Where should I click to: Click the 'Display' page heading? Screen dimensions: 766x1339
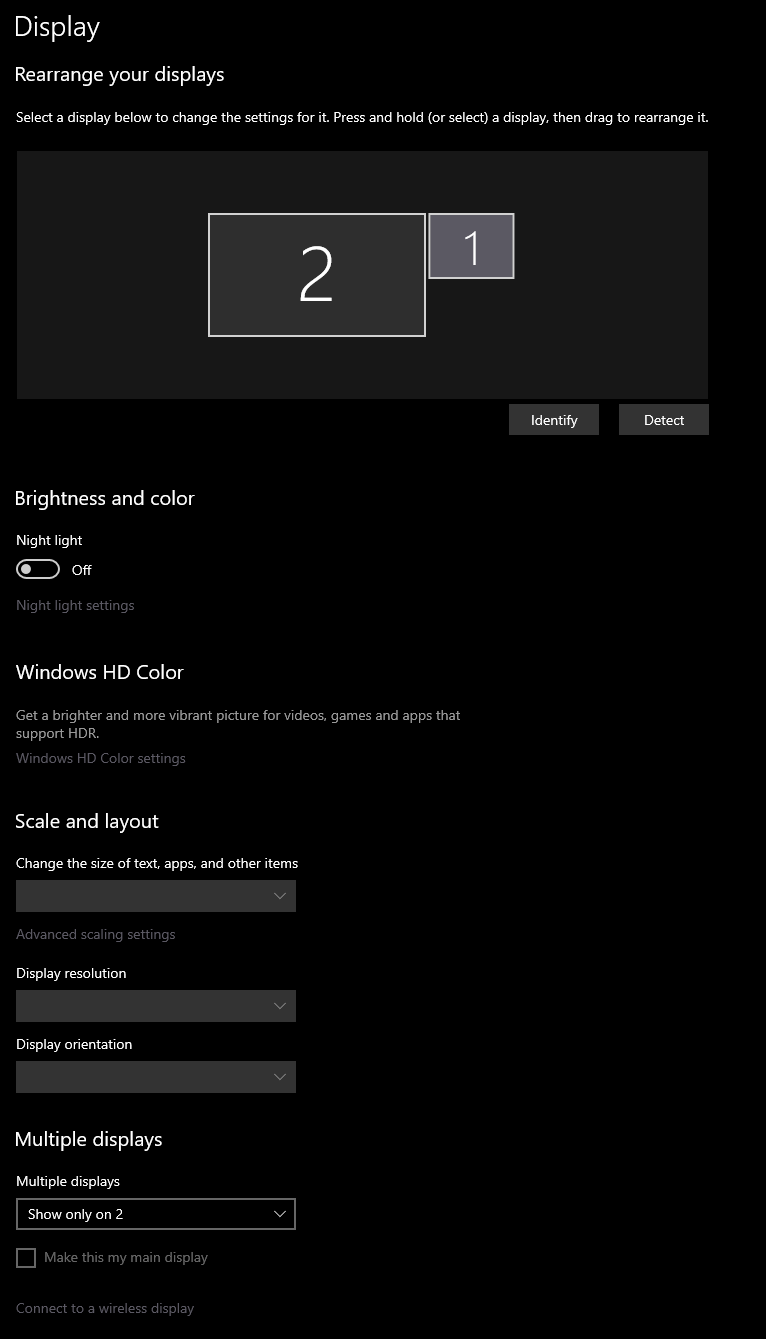(57, 27)
